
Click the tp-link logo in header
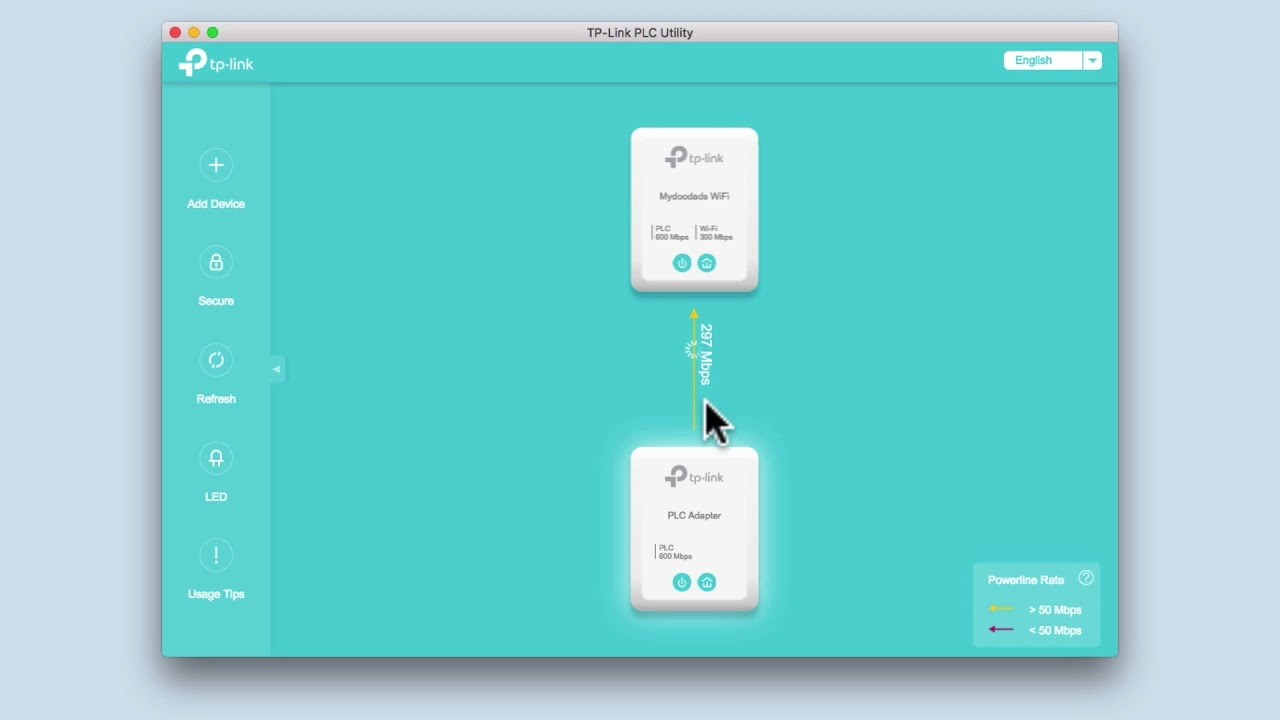[216, 63]
